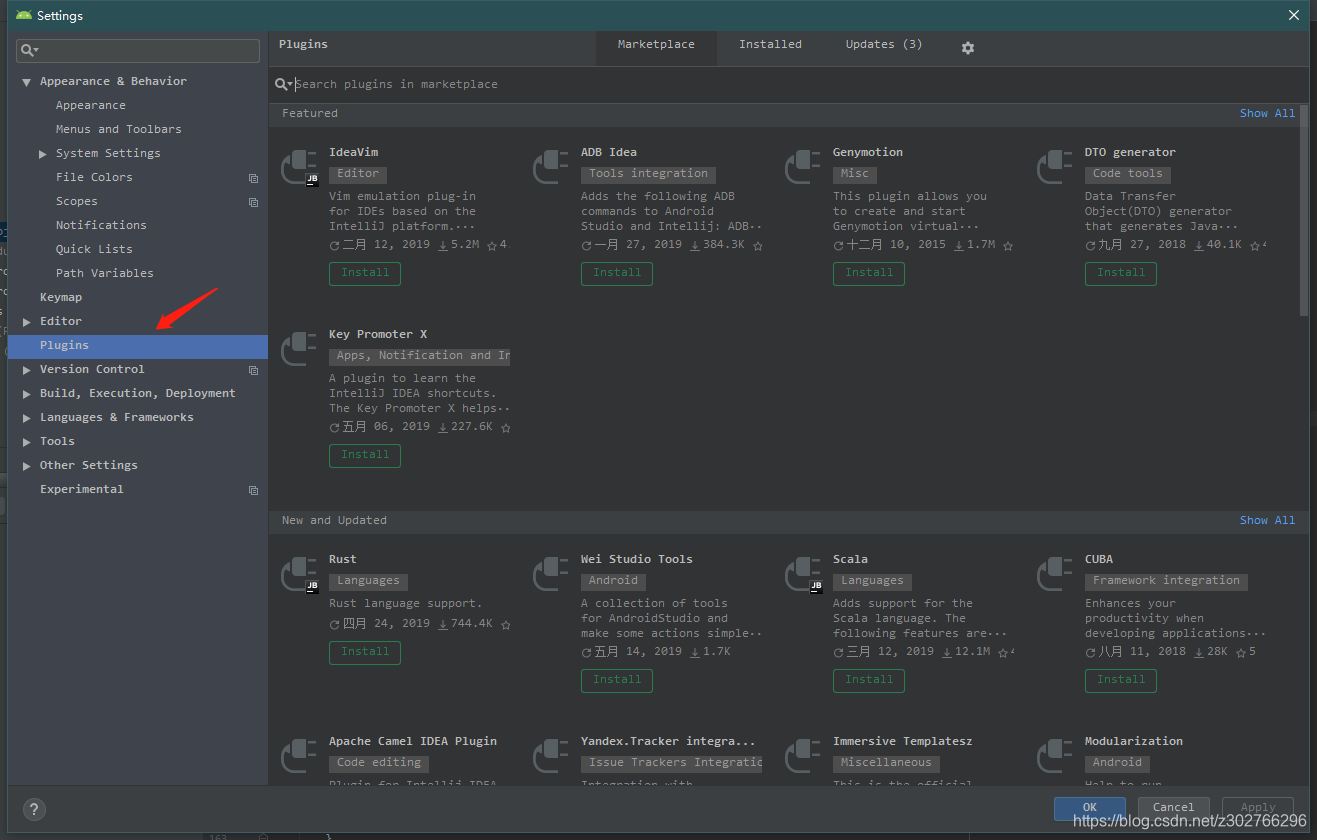1317x840 pixels.
Task: Click the OK button
Action: click(x=1090, y=808)
